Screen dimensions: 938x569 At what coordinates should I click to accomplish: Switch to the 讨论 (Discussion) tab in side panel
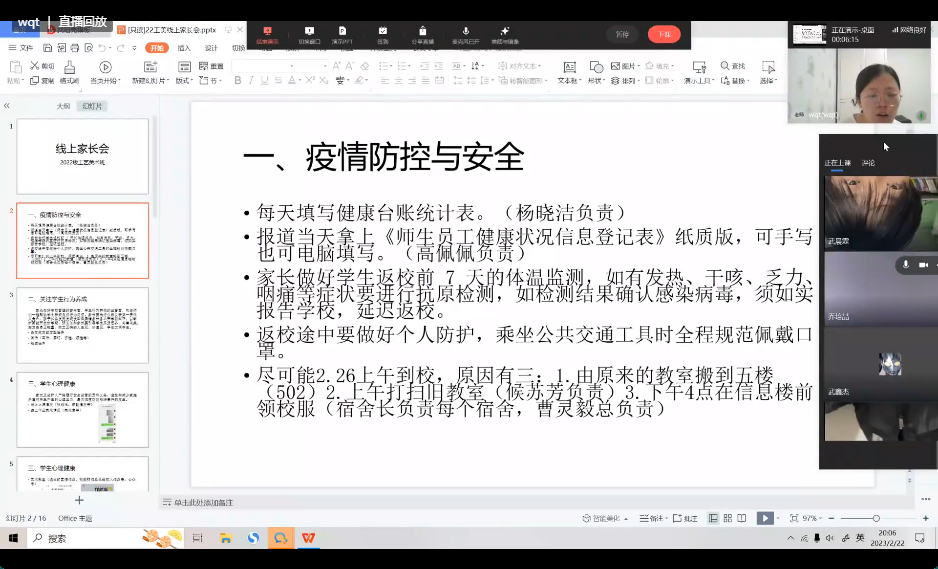tap(868, 163)
